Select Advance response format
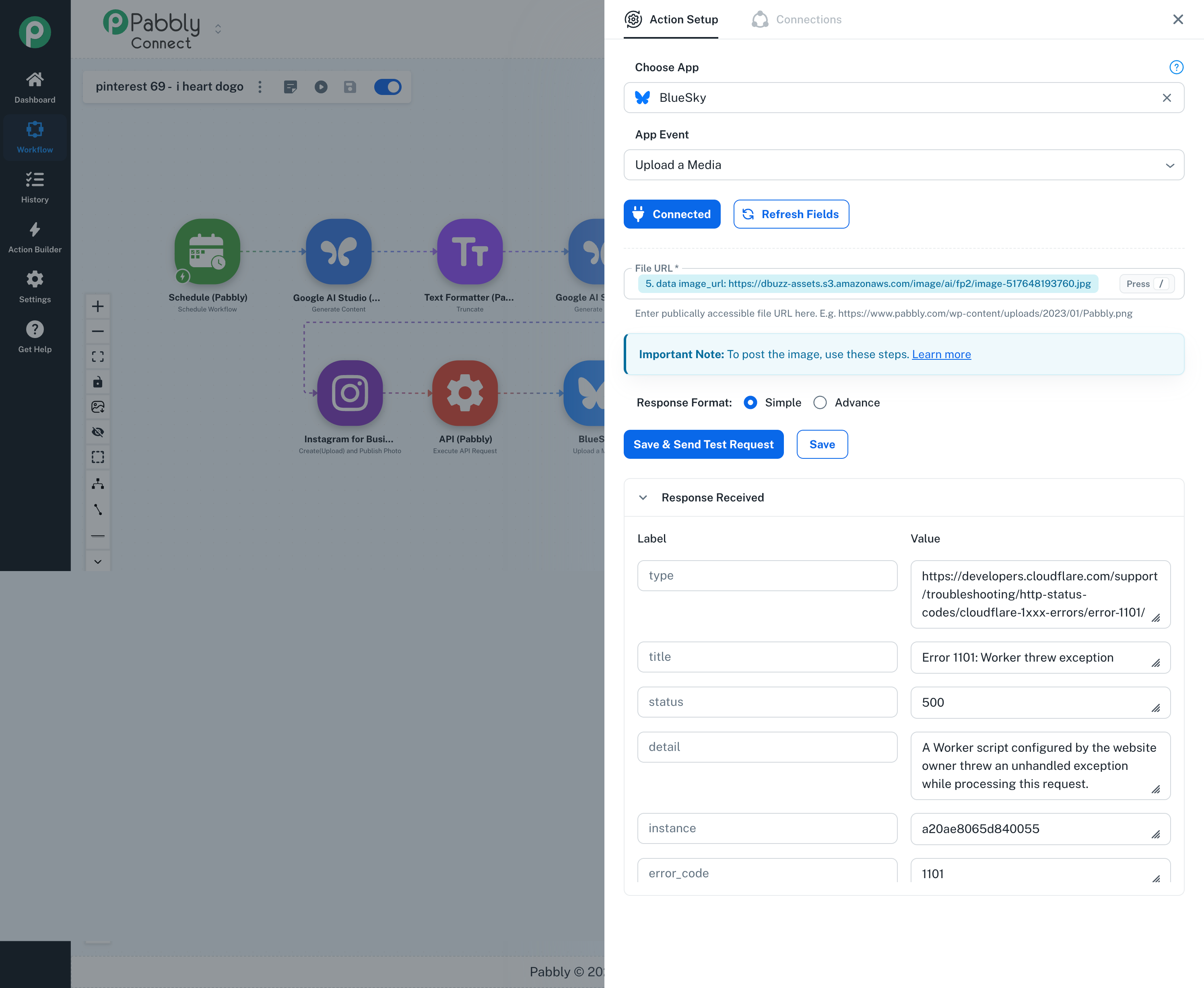This screenshot has width=1204, height=988. pos(820,402)
